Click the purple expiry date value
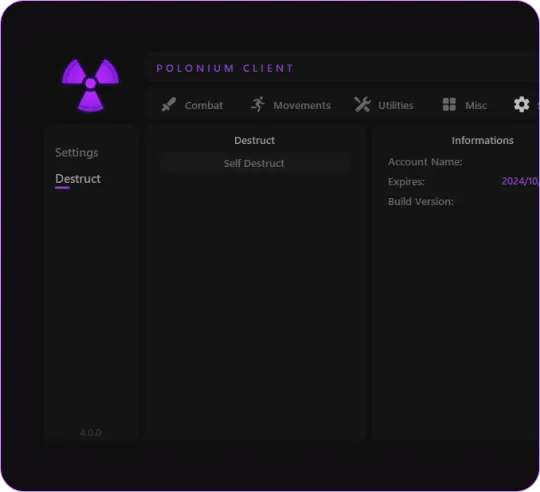This screenshot has width=540, height=492. click(520, 181)
